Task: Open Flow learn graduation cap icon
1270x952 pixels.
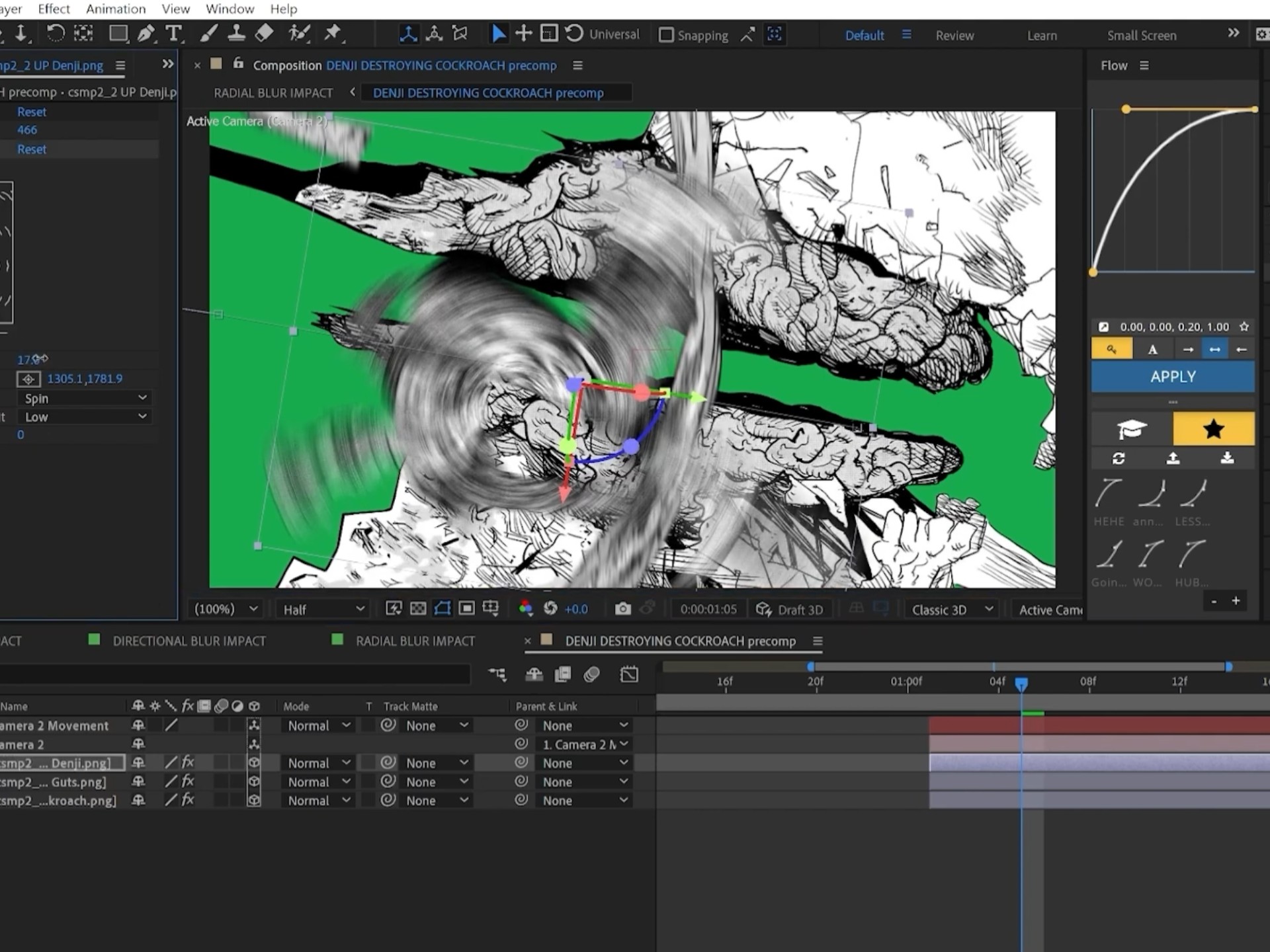Action: pos(1131,429)
